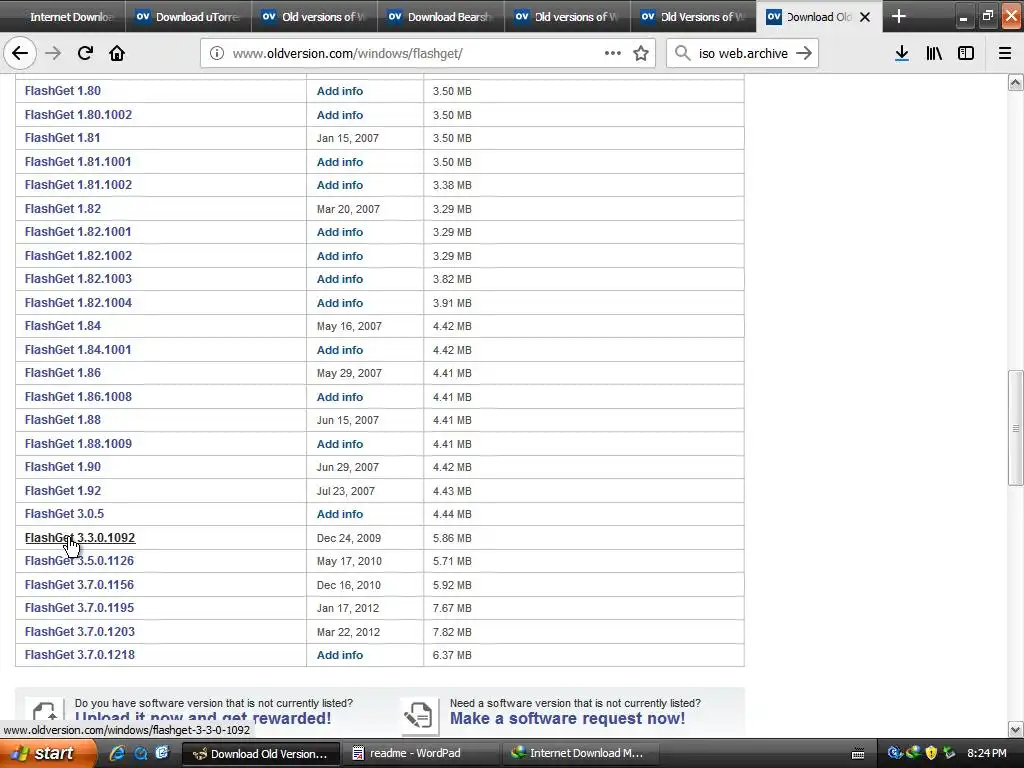Open FlashGet 3.7.0.1195 link
This screenshot has width=1024, height=768.
[x=79, y=607]
